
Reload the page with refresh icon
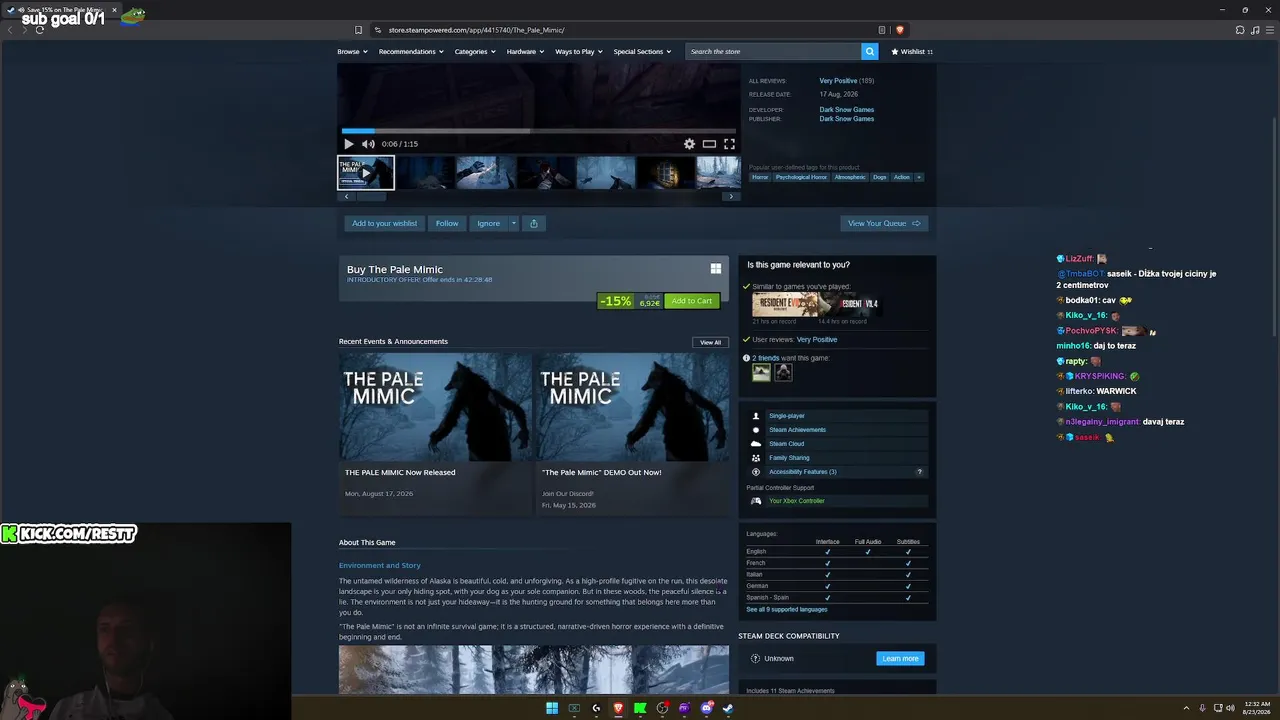click(x=40, y=30)
